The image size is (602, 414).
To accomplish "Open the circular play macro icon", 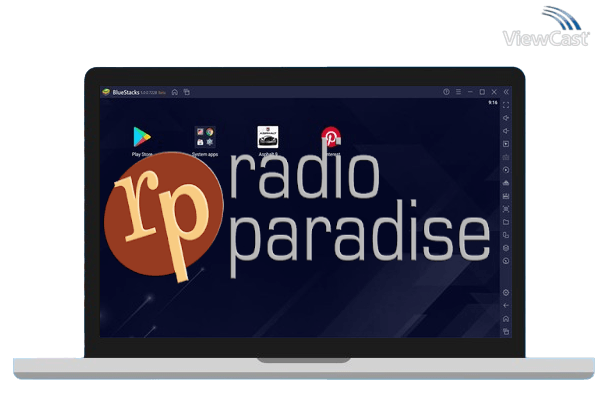I will click(506, 170).
